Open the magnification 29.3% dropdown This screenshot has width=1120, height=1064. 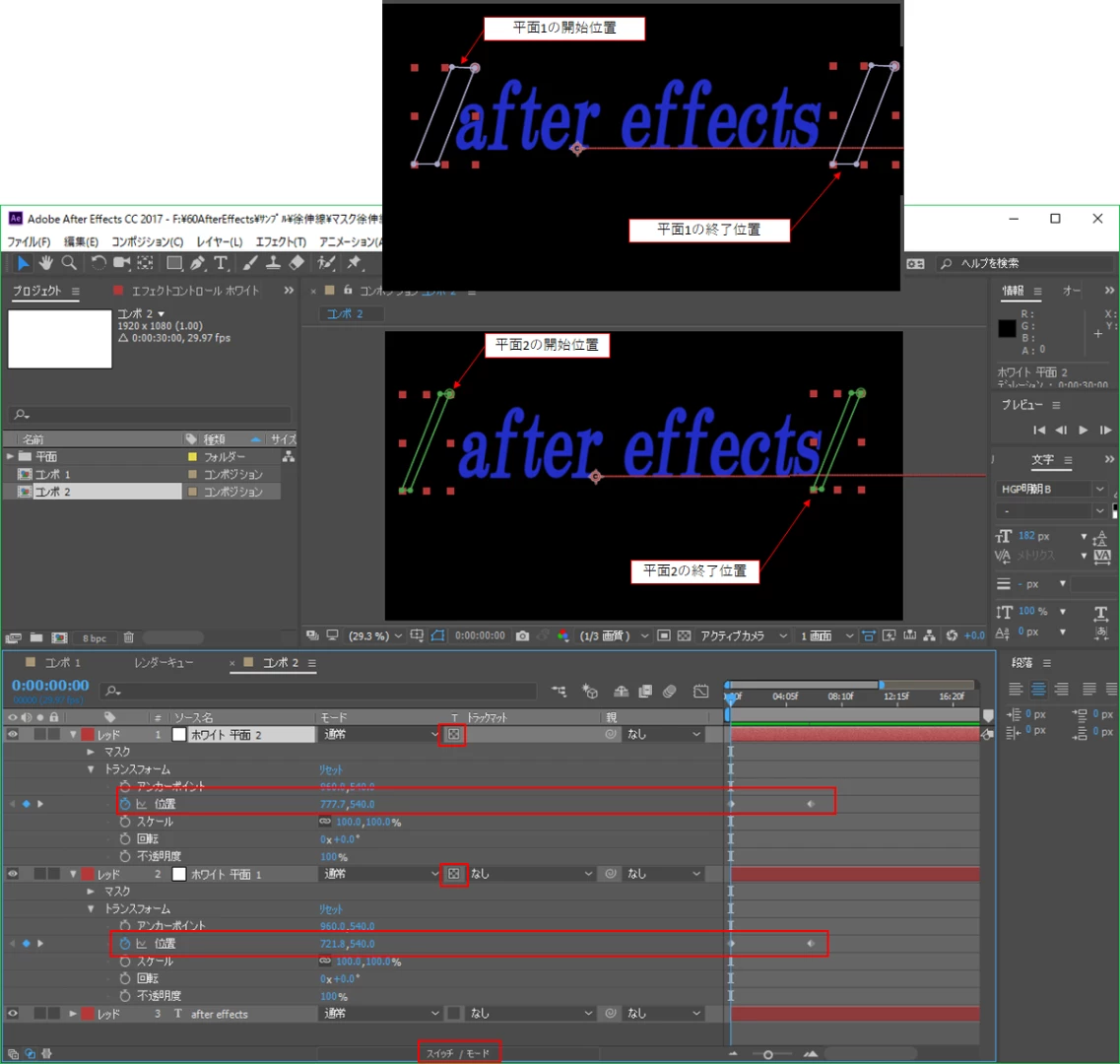(375, 636)
